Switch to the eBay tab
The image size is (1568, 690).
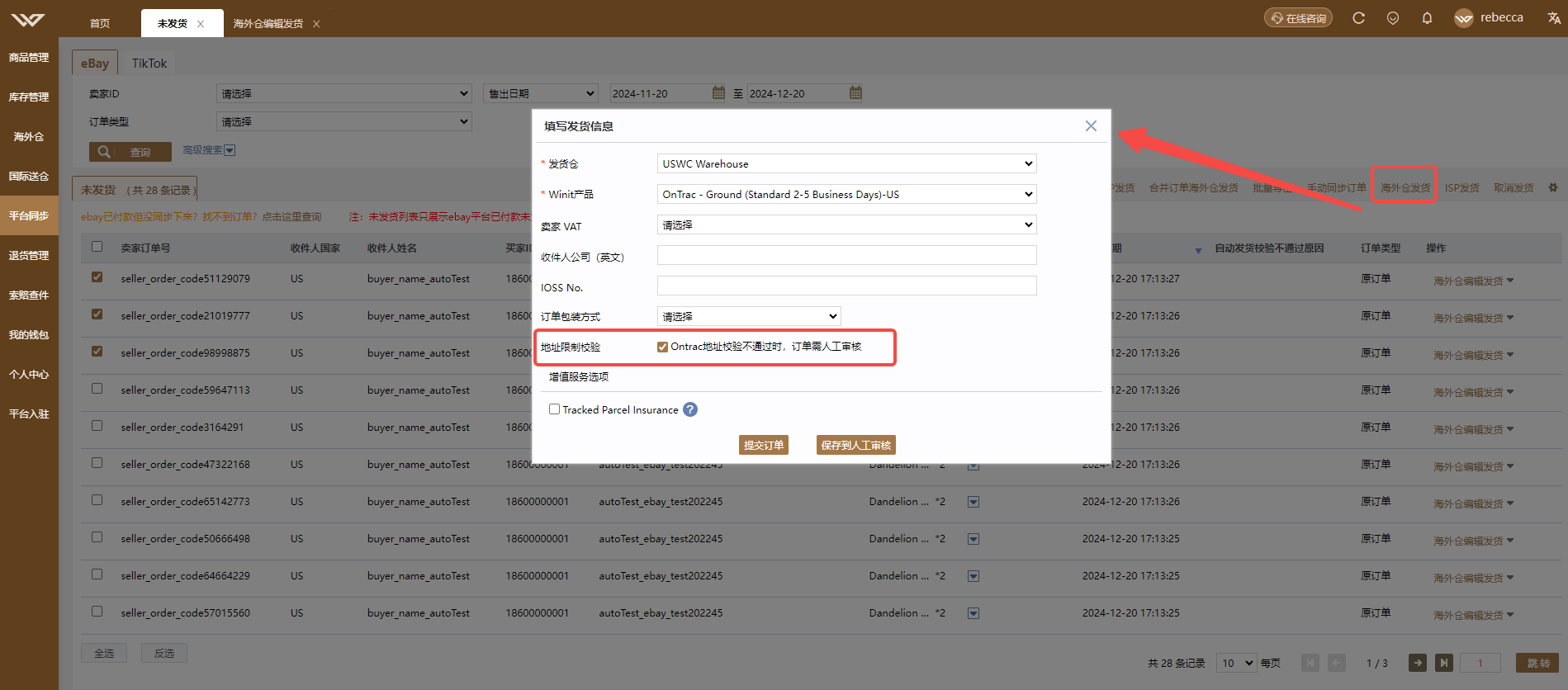(x=95, y=63)
